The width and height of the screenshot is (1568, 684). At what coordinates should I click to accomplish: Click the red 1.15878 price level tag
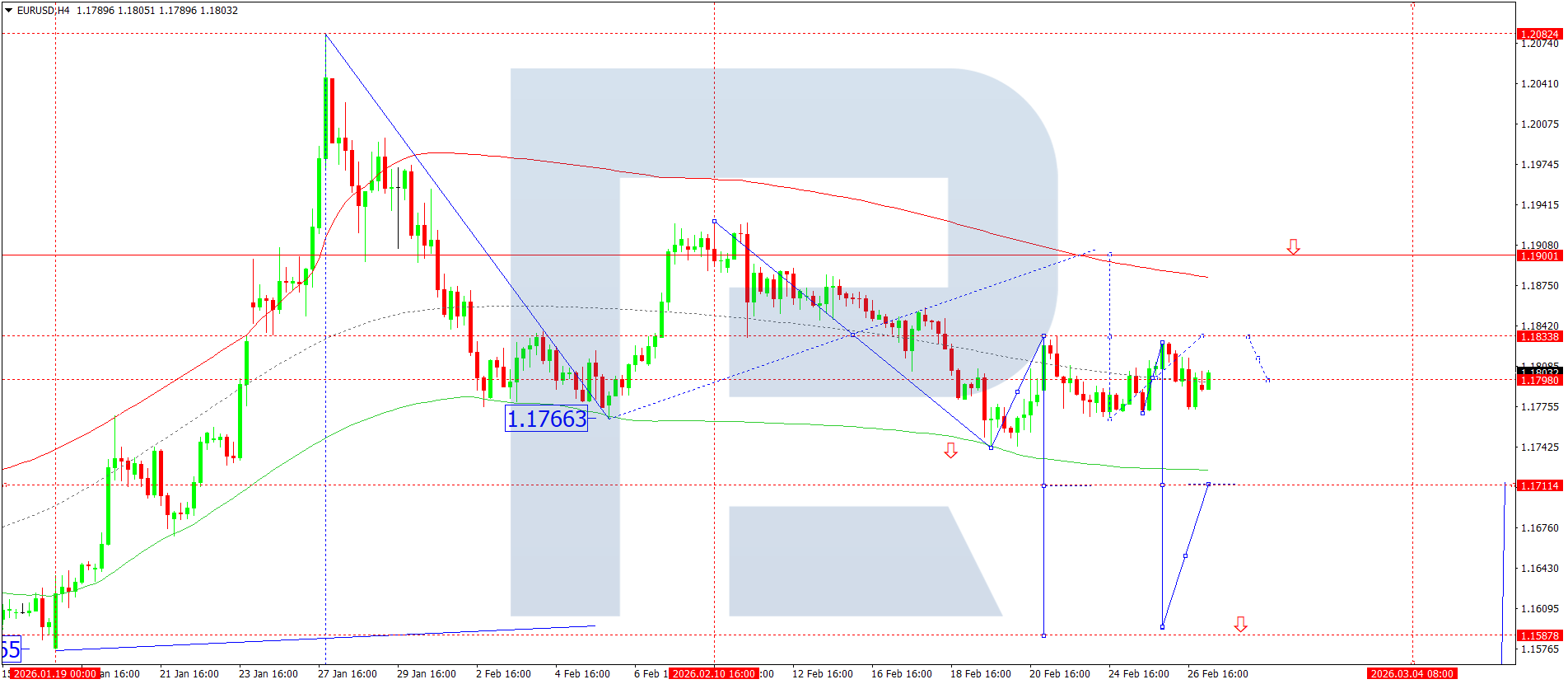click(x=1538, y=635)
